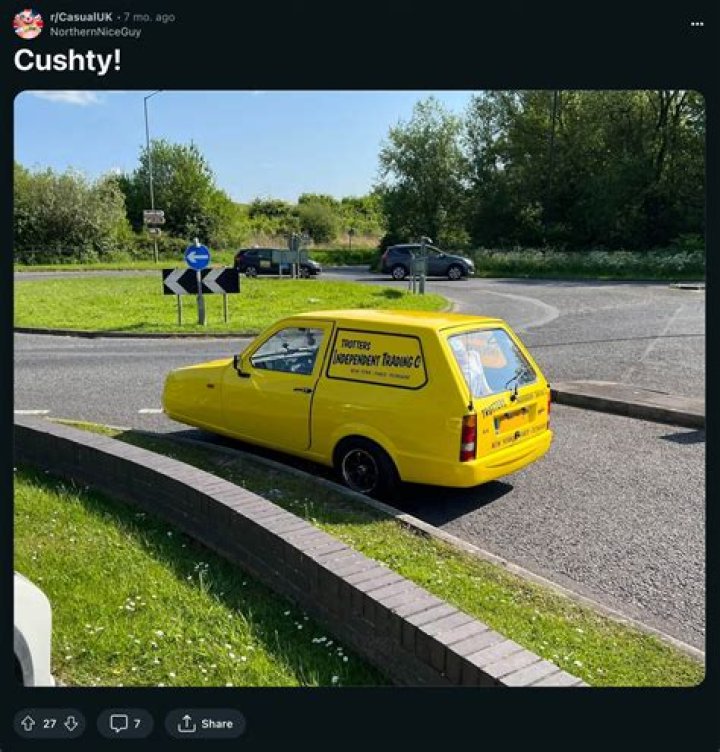Upvote the Cushty! post
720x752 pixels.
click(x=28, y=723)
